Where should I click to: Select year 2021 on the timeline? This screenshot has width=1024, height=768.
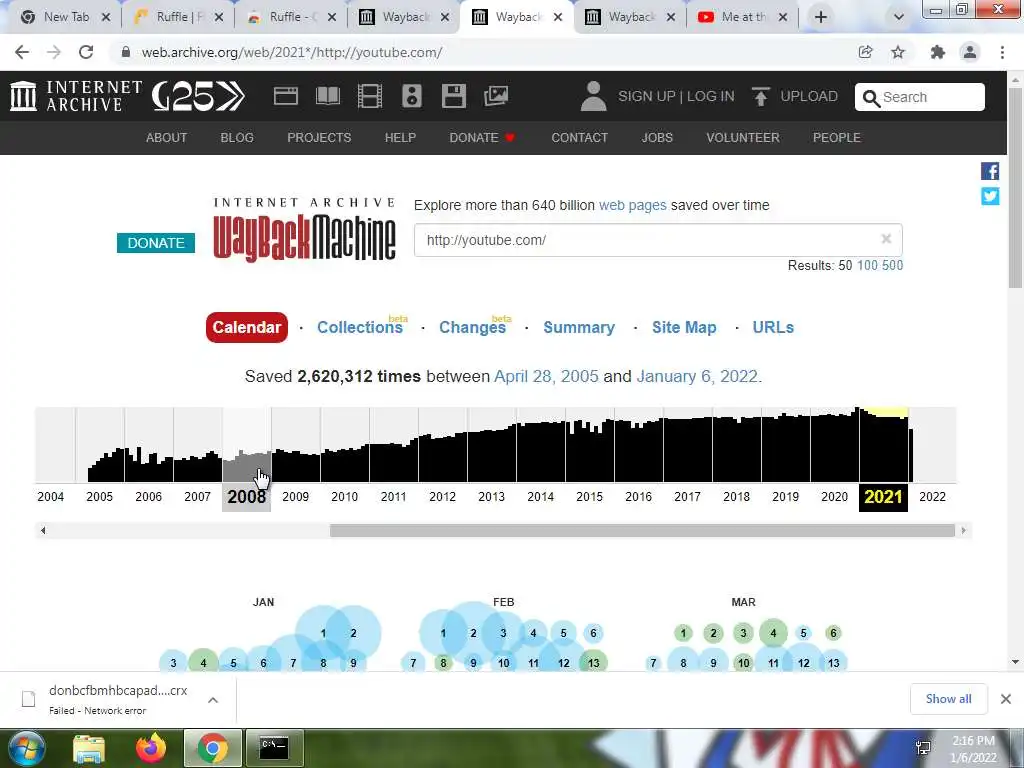coord(883,497)
